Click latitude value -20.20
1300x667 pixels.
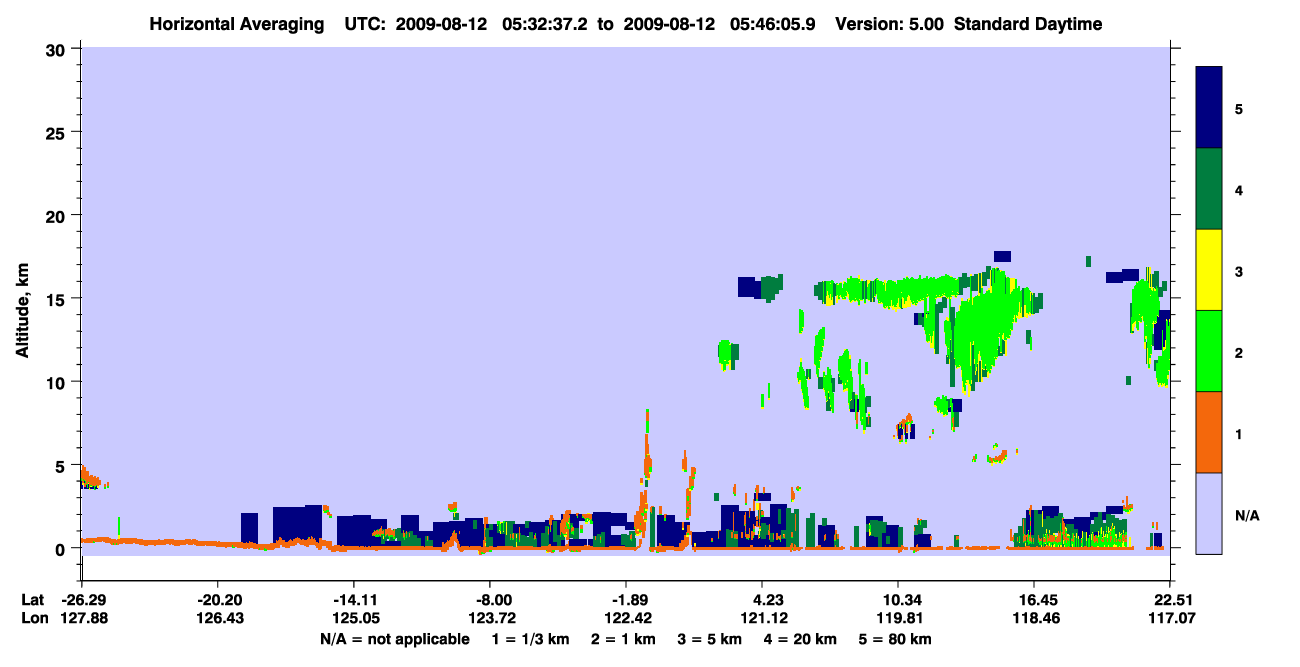point(217,600)
